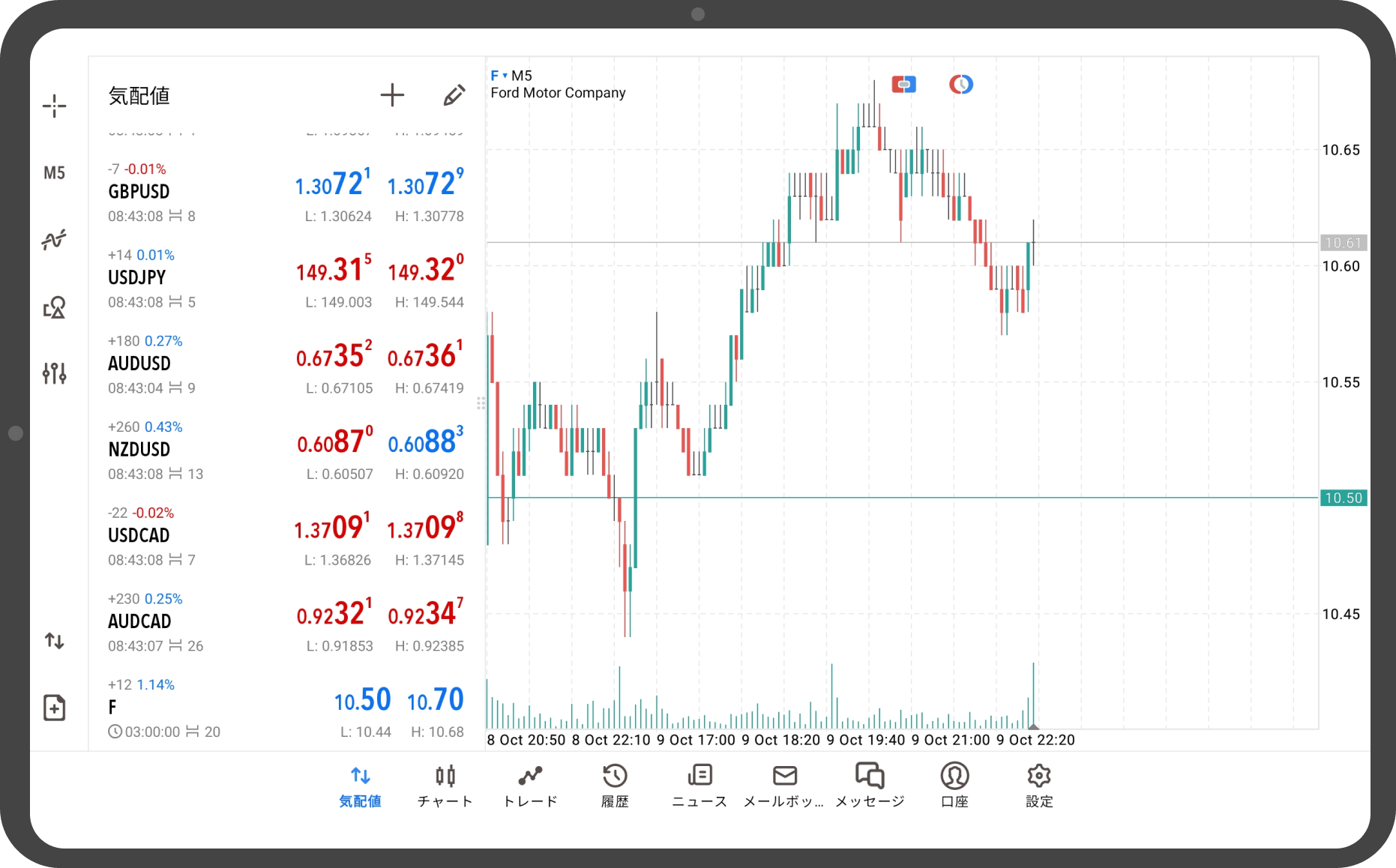Screen dimensions: 1396x868
Task: Click AUDCAD ask price 0.92347
Action: click(x=425, y=613)
